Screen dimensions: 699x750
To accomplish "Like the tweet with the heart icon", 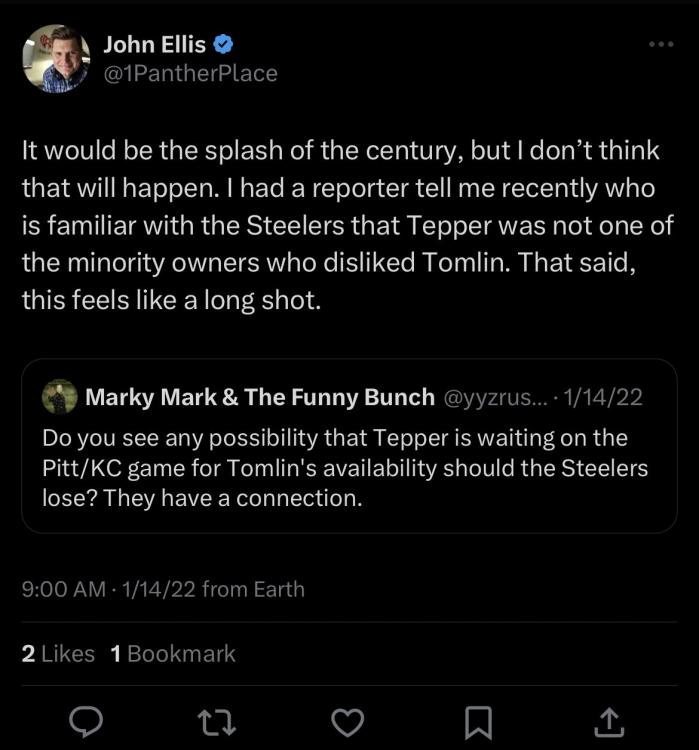I will (347, 721).
